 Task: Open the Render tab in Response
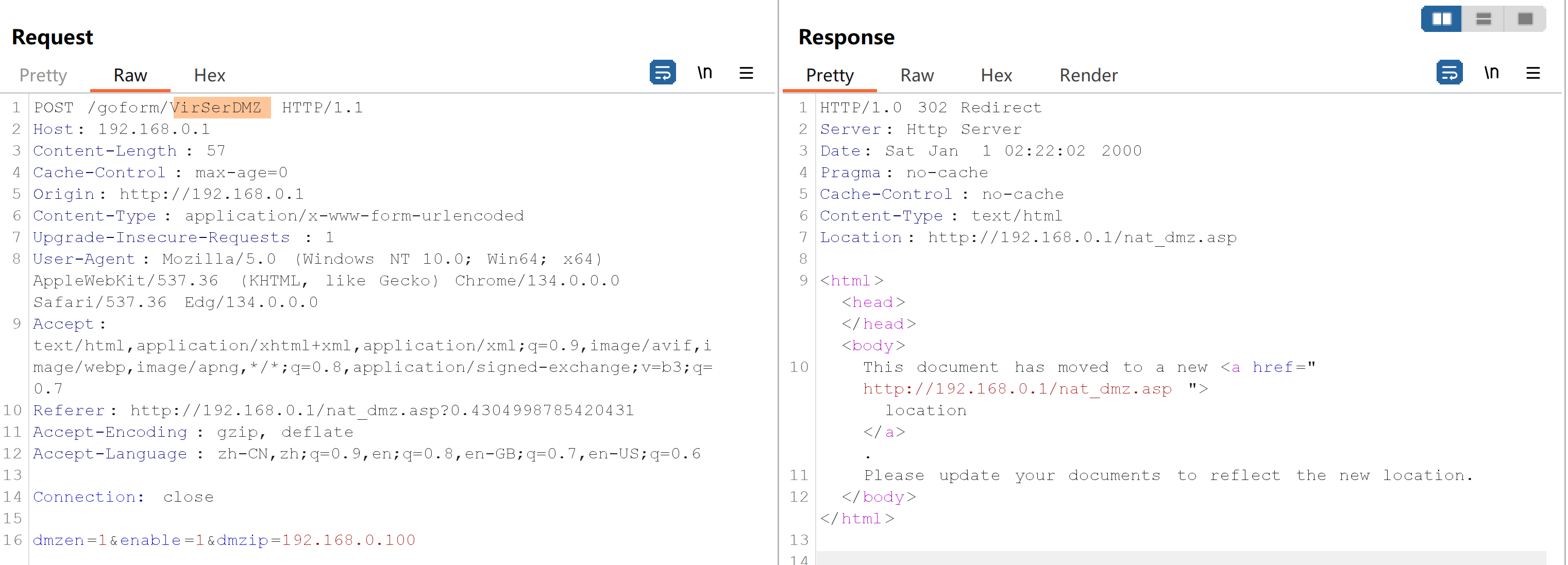click(x=1088, y=75)
